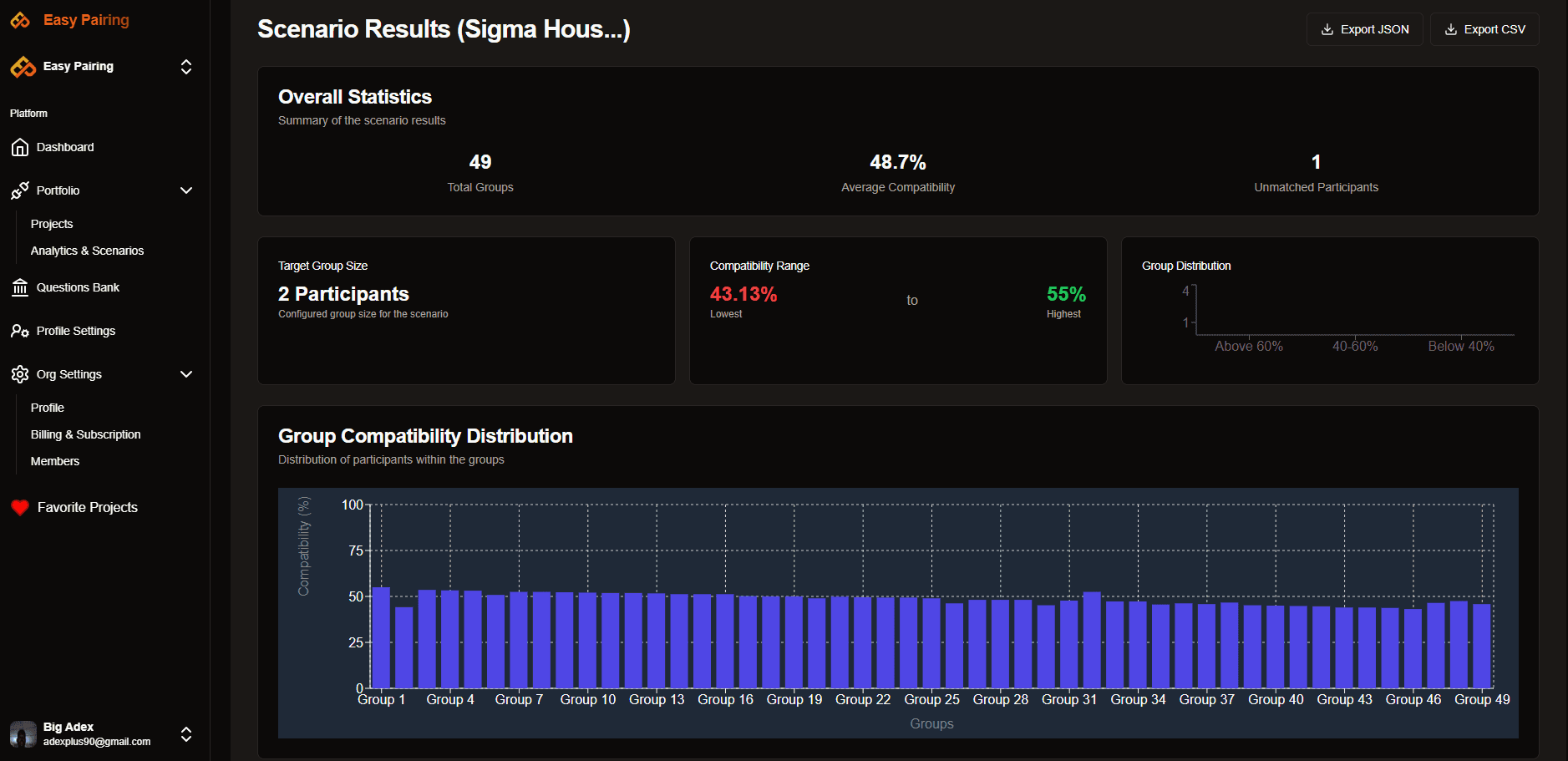Collapse the Portfolio section in the sidebar
Viewport: 1568px width, 761px height.
[186, 190]
